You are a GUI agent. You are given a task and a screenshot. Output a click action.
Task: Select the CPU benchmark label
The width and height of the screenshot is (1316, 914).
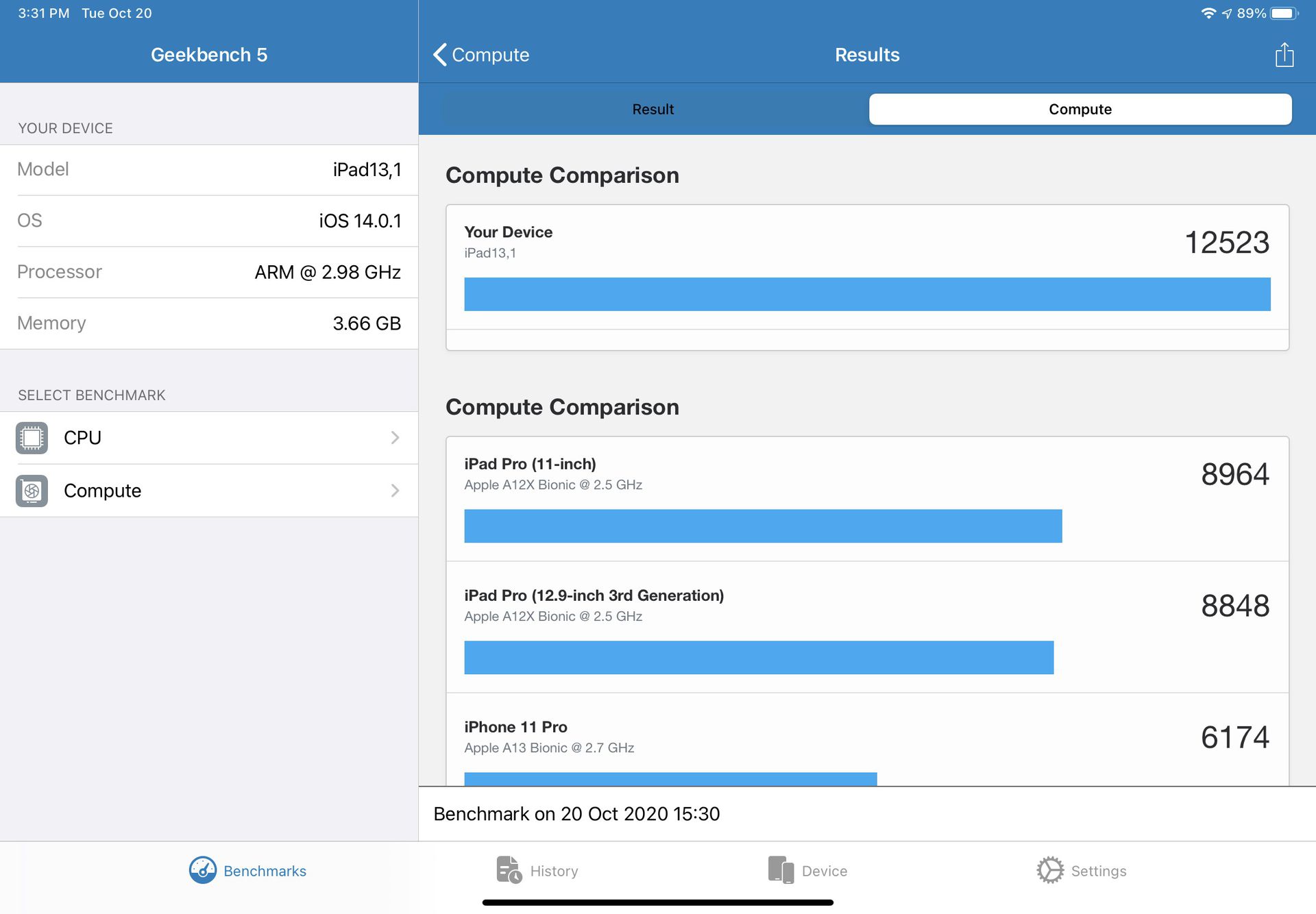pos(82,438)
